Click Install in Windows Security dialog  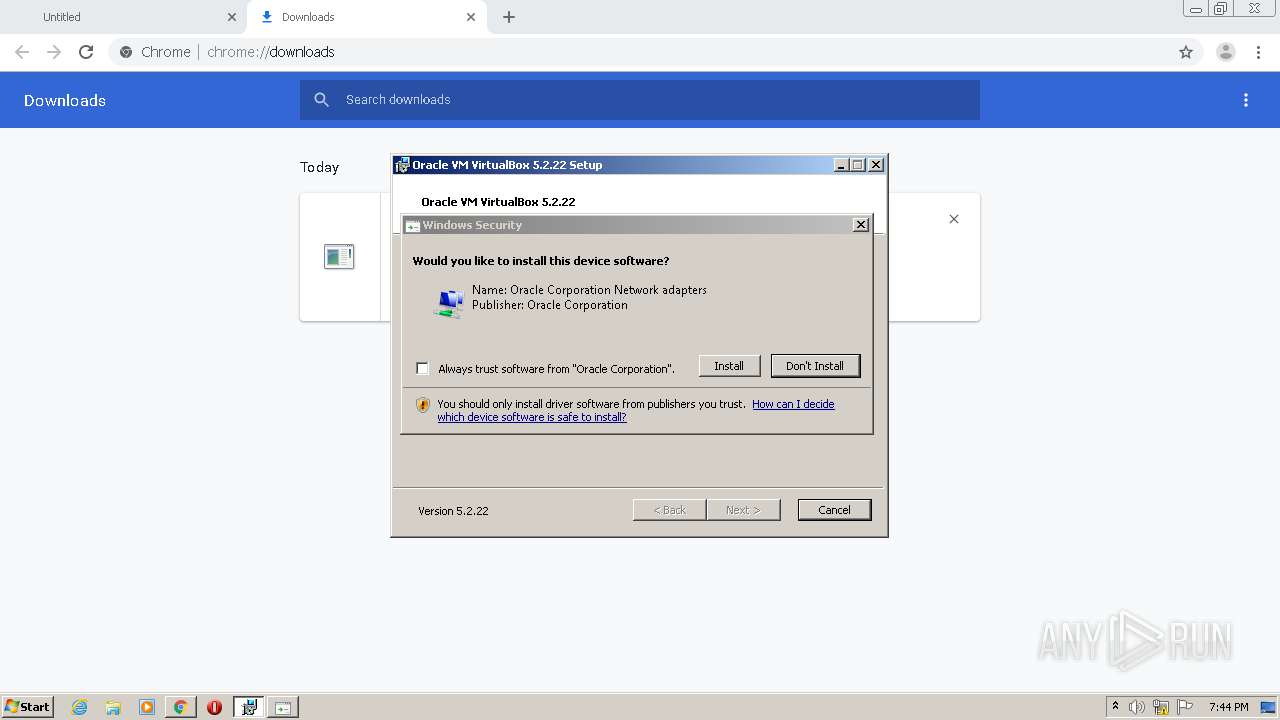pyautogui.click(x=729, y=366)
